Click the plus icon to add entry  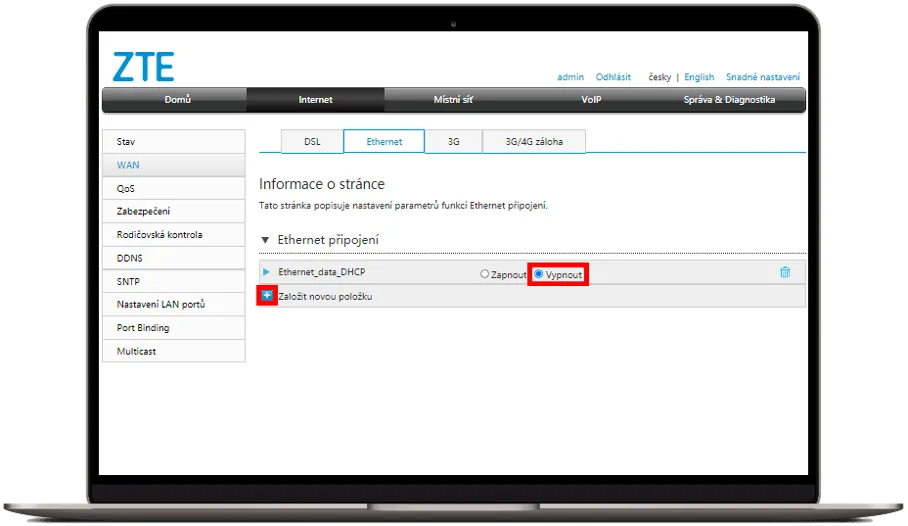267,296
